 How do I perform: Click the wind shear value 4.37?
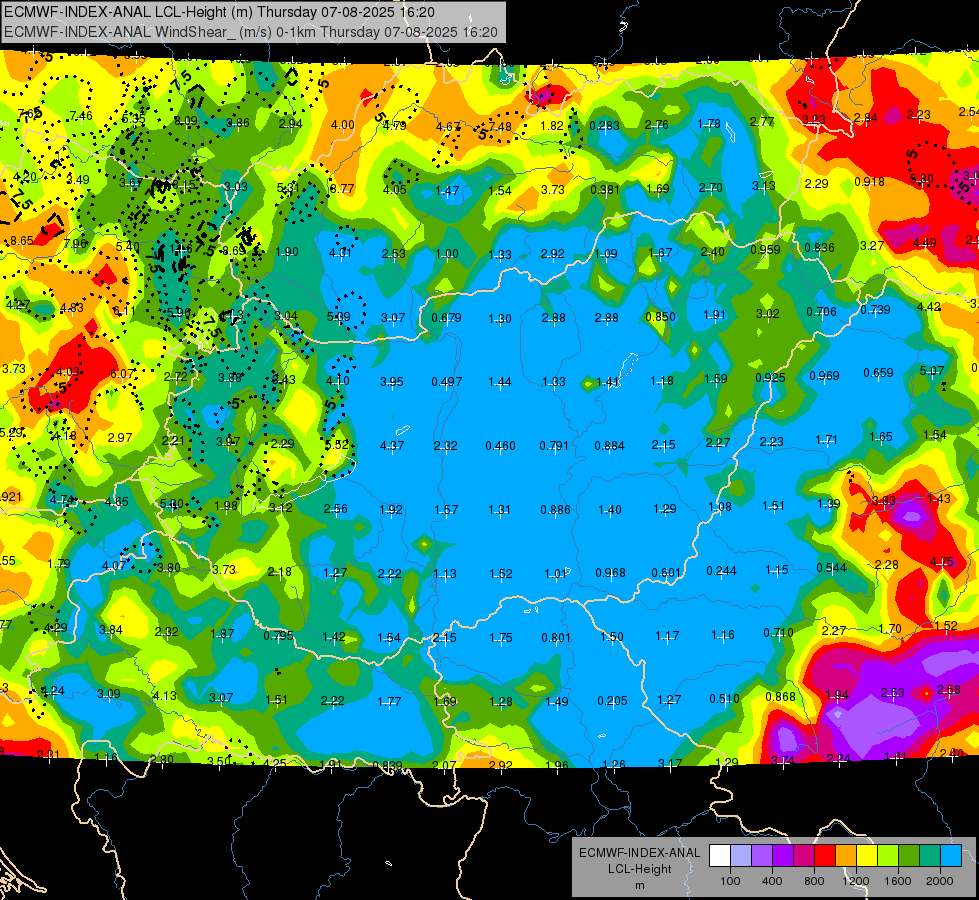(391, 446)
